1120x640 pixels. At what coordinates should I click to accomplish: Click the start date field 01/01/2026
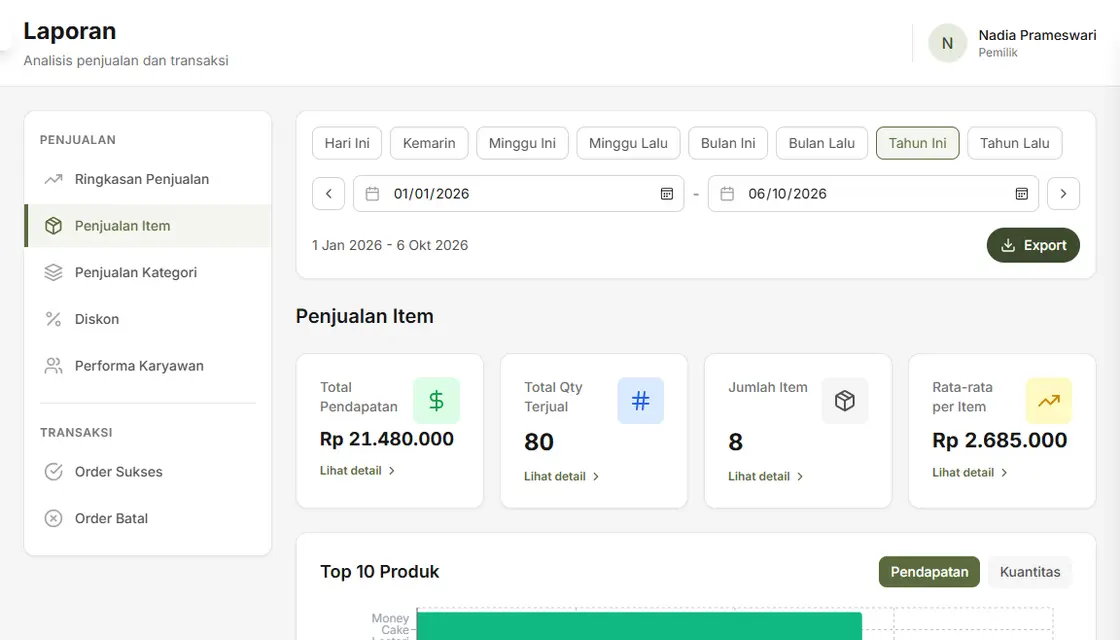coord(519,194)
